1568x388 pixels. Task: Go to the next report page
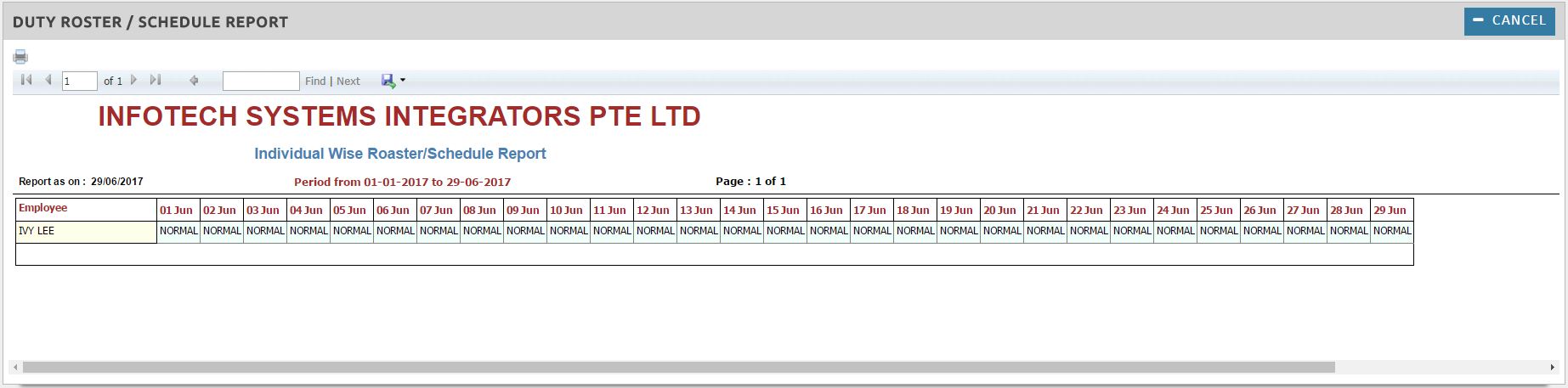coord(133,80)
